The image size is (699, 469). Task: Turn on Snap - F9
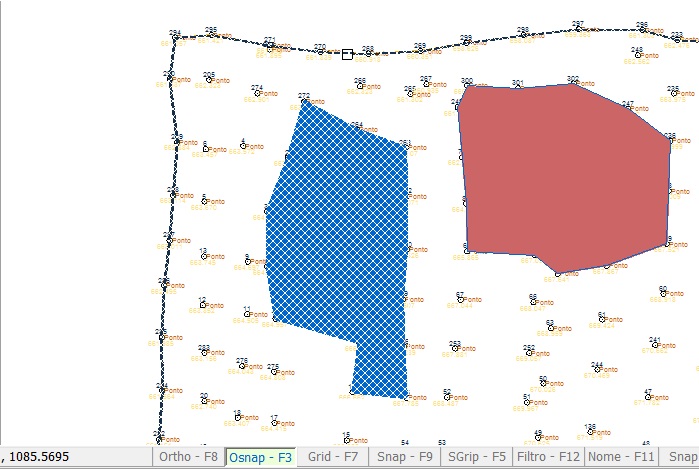coord(404,457)
